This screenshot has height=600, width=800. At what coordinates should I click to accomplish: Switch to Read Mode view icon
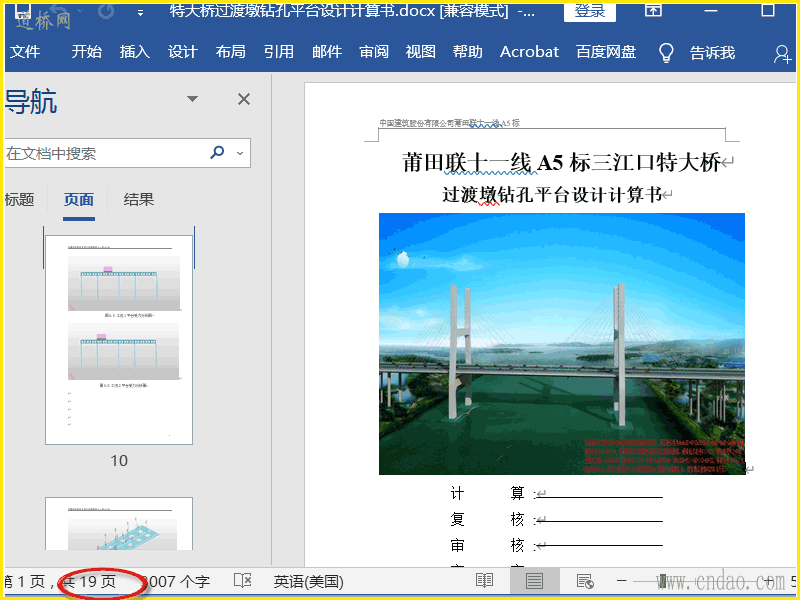pyautogui.click(x=484, y=581)
